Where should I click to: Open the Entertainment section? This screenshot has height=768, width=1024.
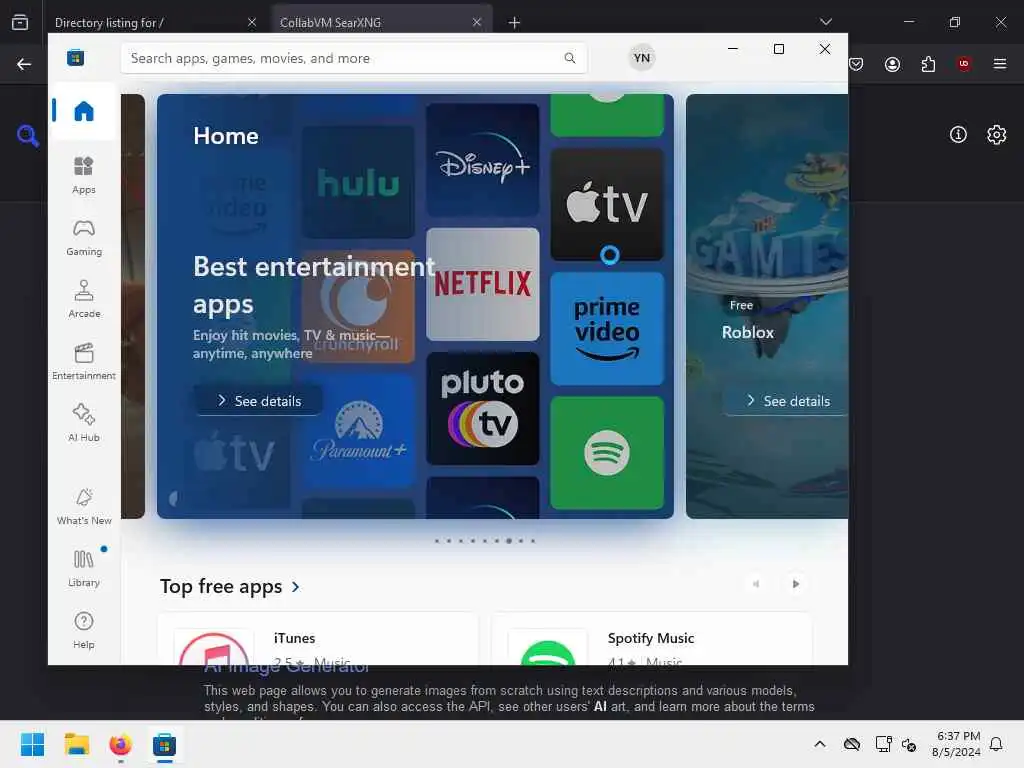click(x=84, y=361)
